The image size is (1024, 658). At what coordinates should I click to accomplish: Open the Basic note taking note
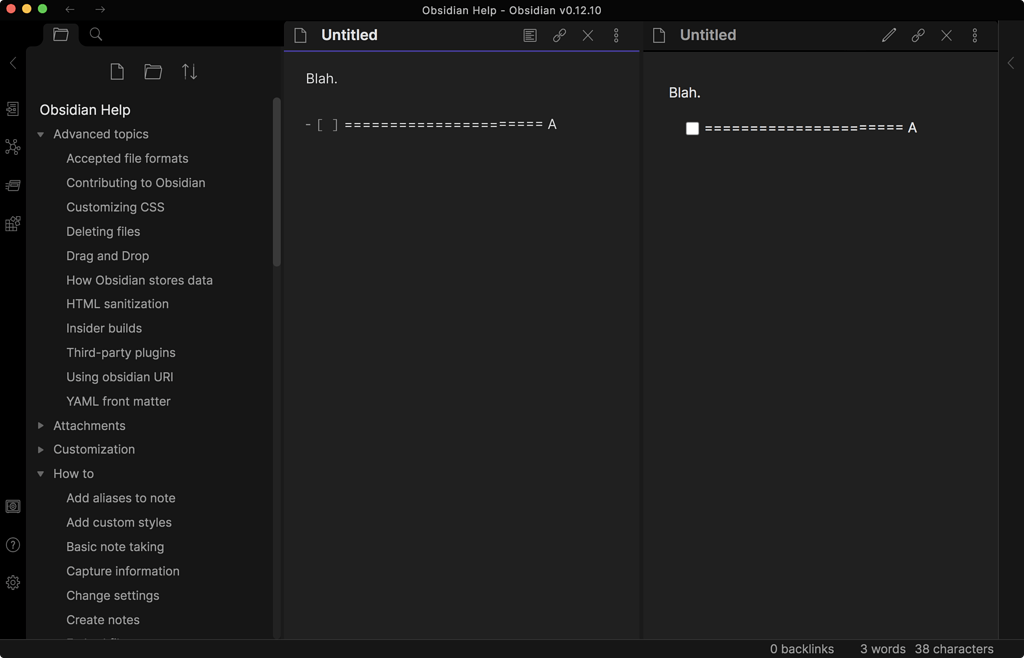[x=115, y=547]
